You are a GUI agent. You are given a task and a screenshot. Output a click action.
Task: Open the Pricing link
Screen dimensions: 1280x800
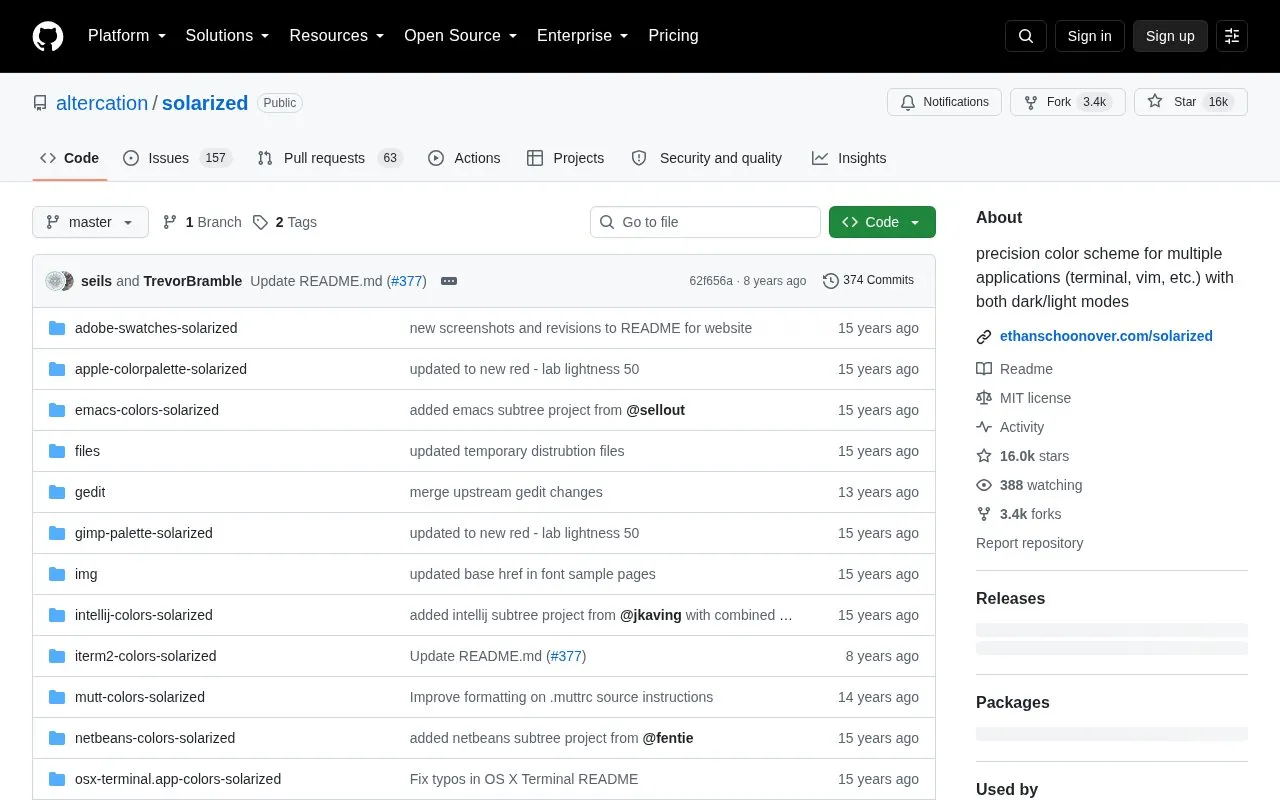[x=673, y=36]
